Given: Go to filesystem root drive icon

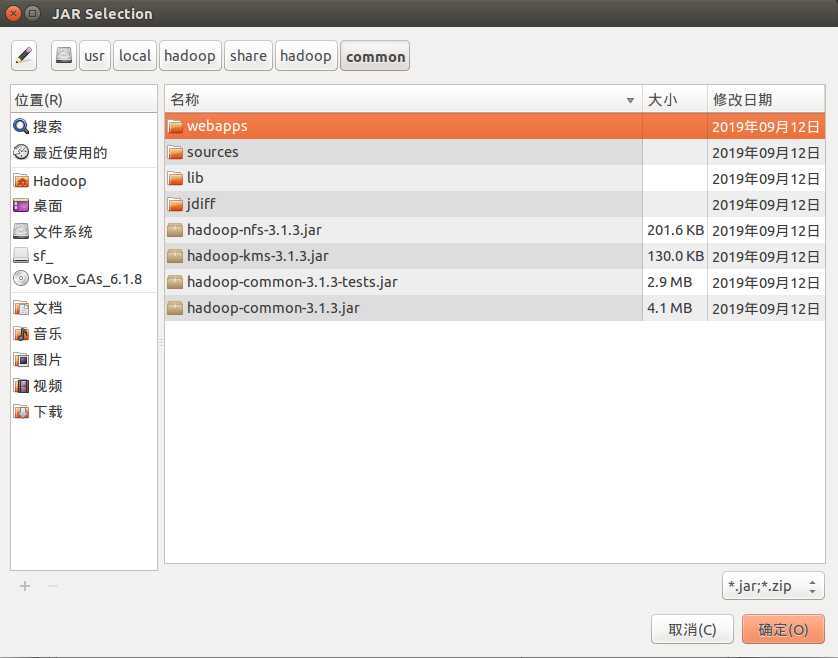Looking at the screenshot, I should (x=64, y=56).
